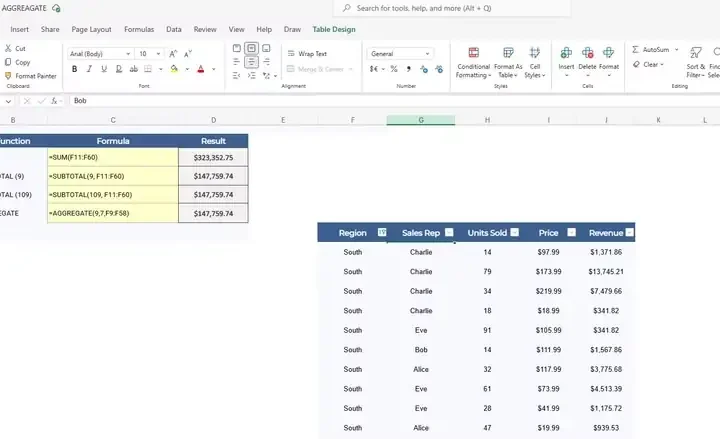Open the View tab

click(236, 29)
